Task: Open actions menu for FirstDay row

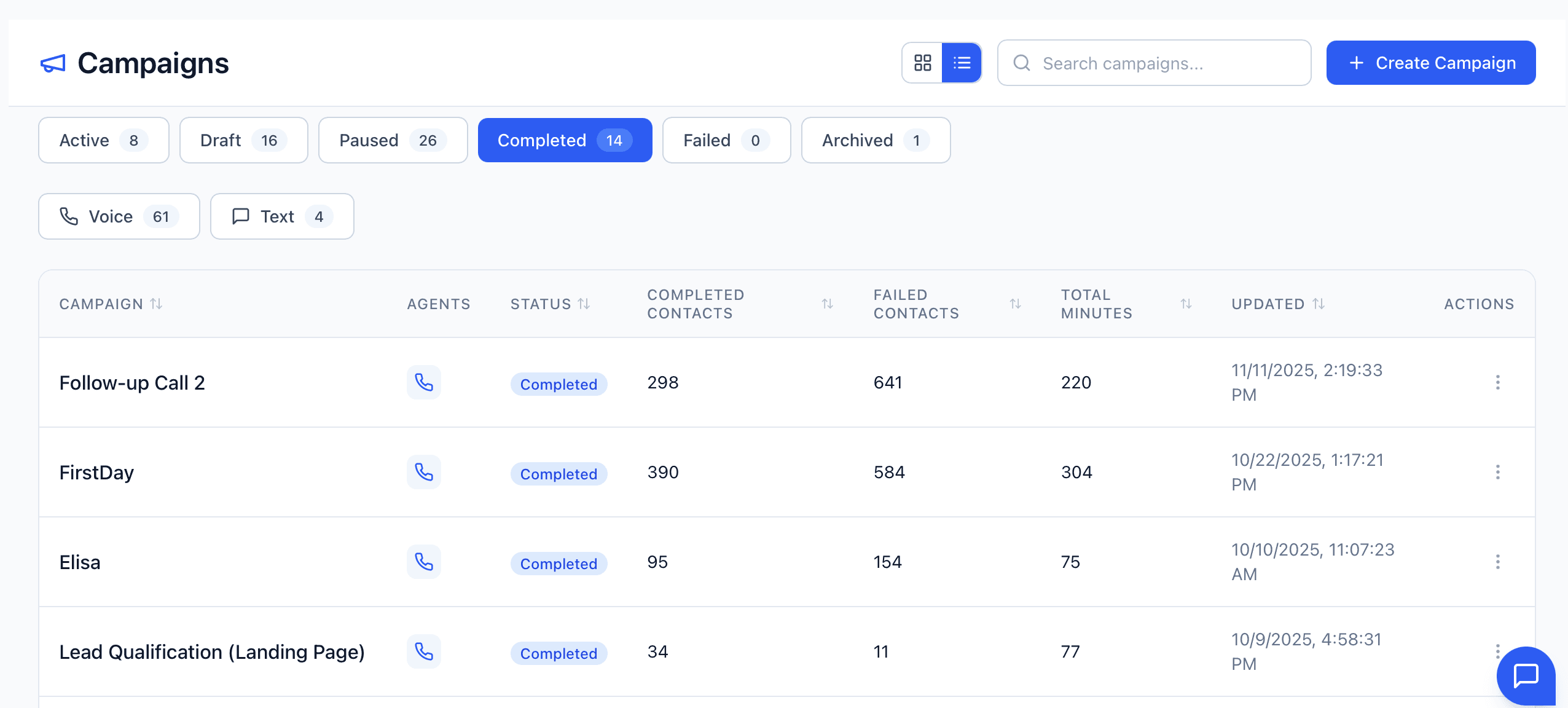Action: pos(1497,472)
